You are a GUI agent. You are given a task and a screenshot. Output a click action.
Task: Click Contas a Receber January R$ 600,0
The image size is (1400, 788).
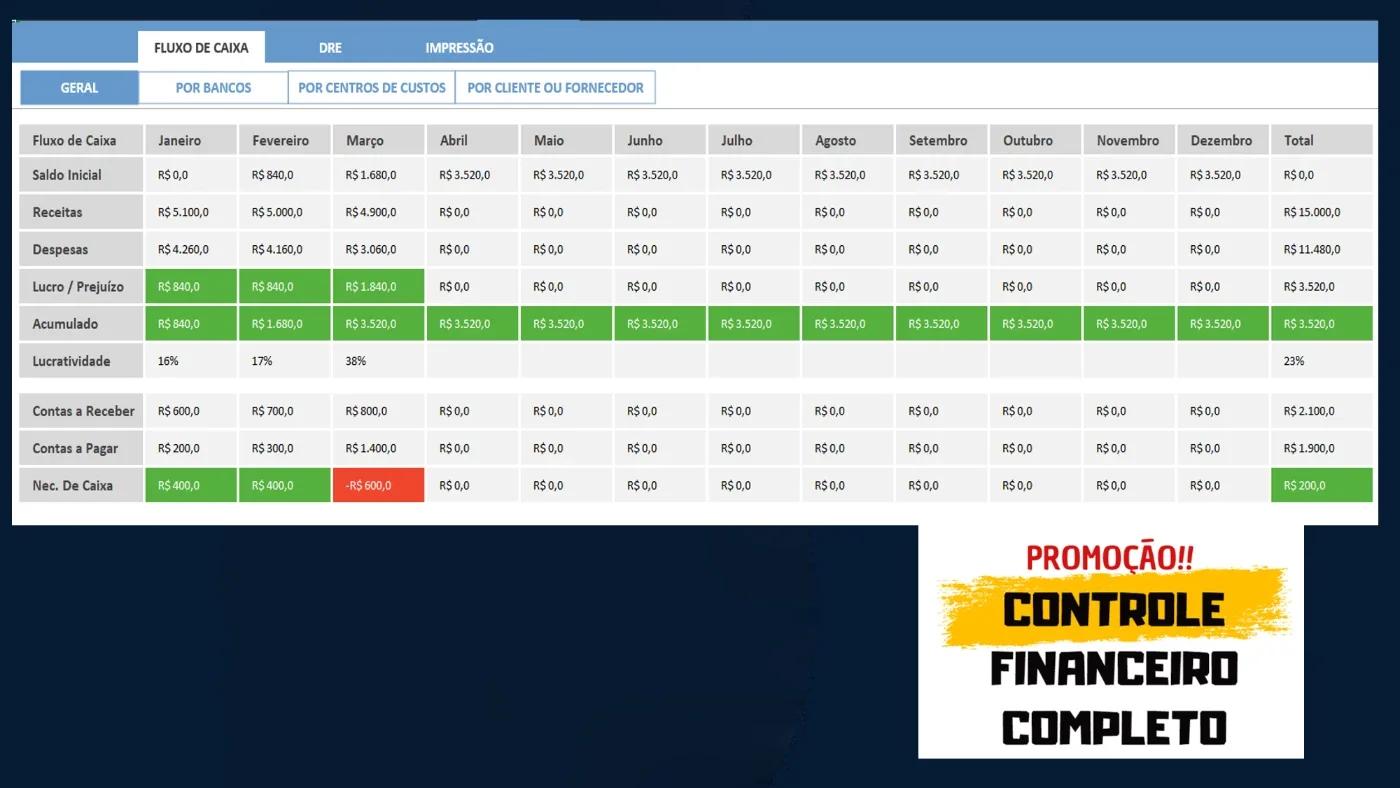(191, 411)
